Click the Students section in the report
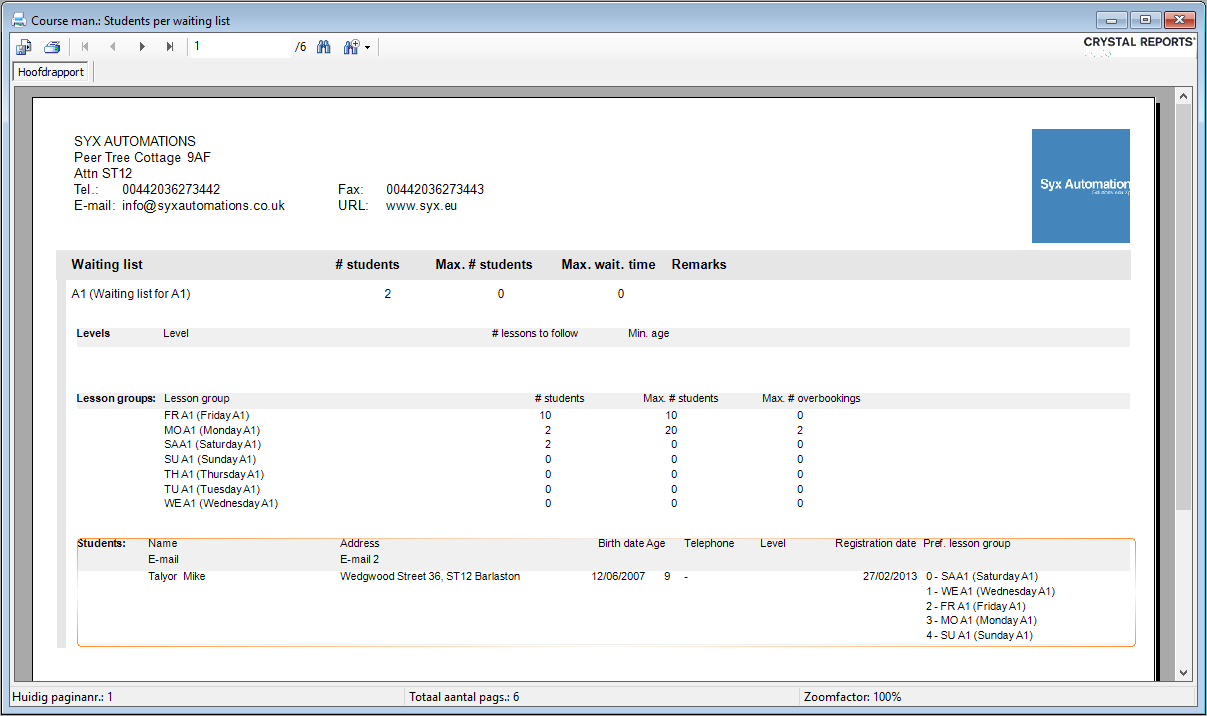1207x716 pixels. 101,544
